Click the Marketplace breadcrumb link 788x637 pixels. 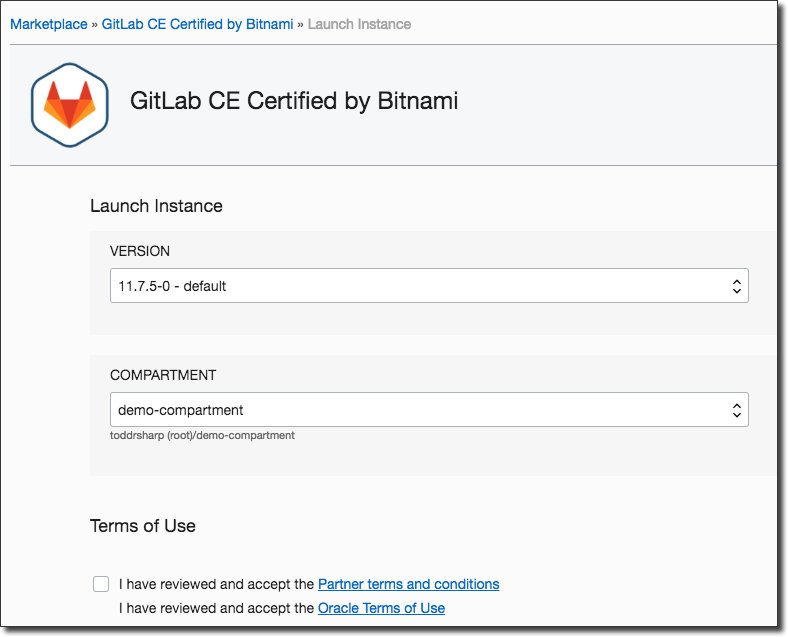[49, 24]
